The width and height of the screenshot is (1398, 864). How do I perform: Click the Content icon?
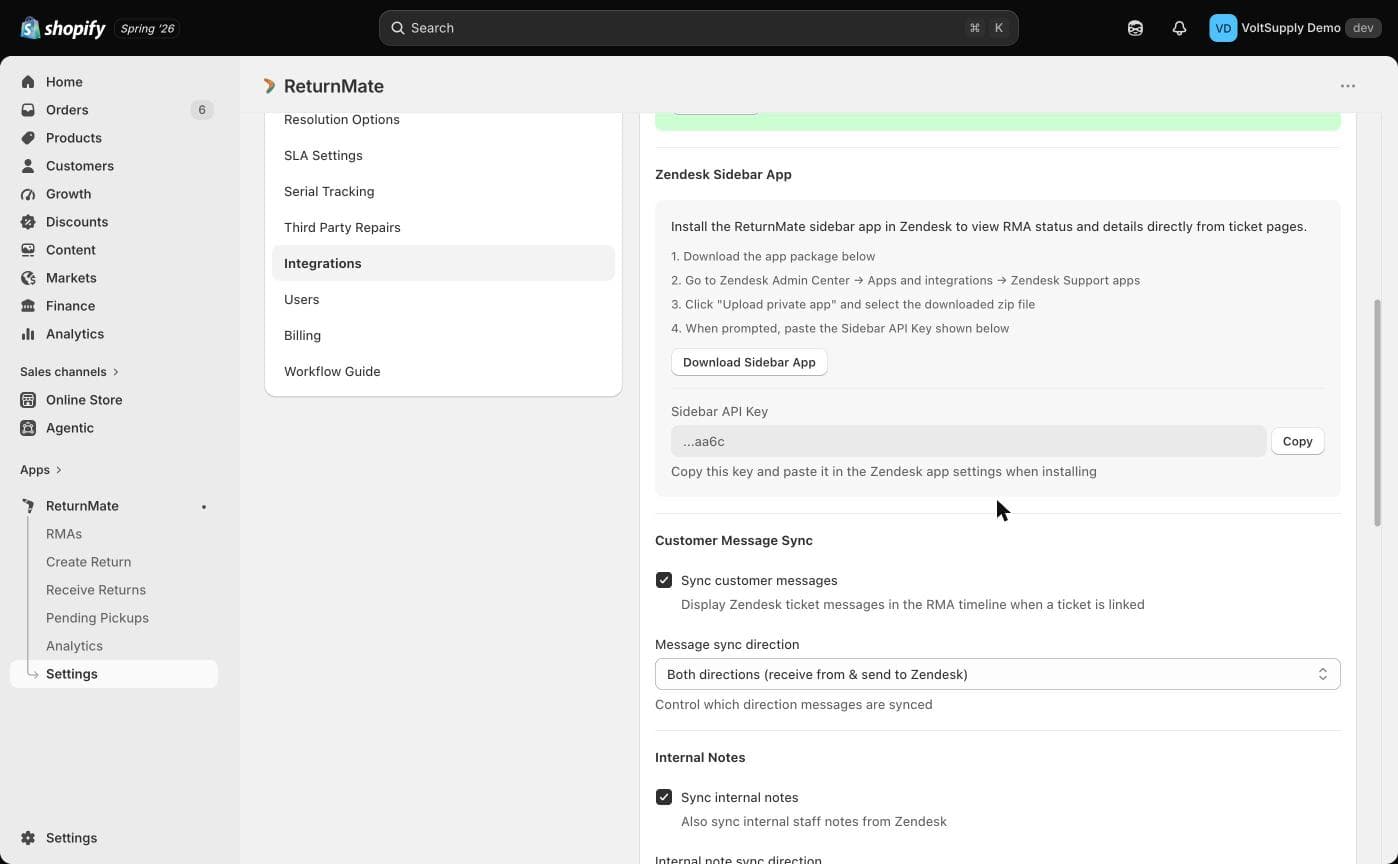(x=28, y=250)
